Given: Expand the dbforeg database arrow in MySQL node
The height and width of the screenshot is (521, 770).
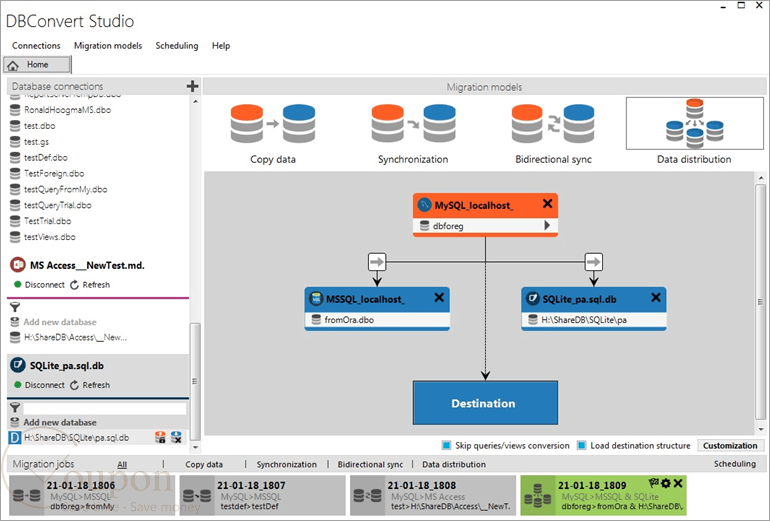Looking at the screenshot, I should [547, 225].
